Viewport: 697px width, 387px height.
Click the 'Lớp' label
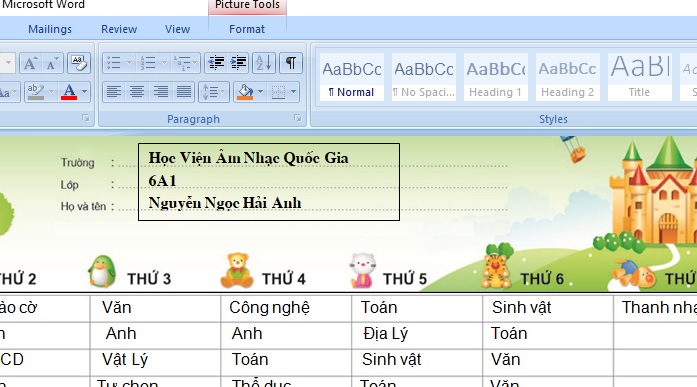pos(70,184)
